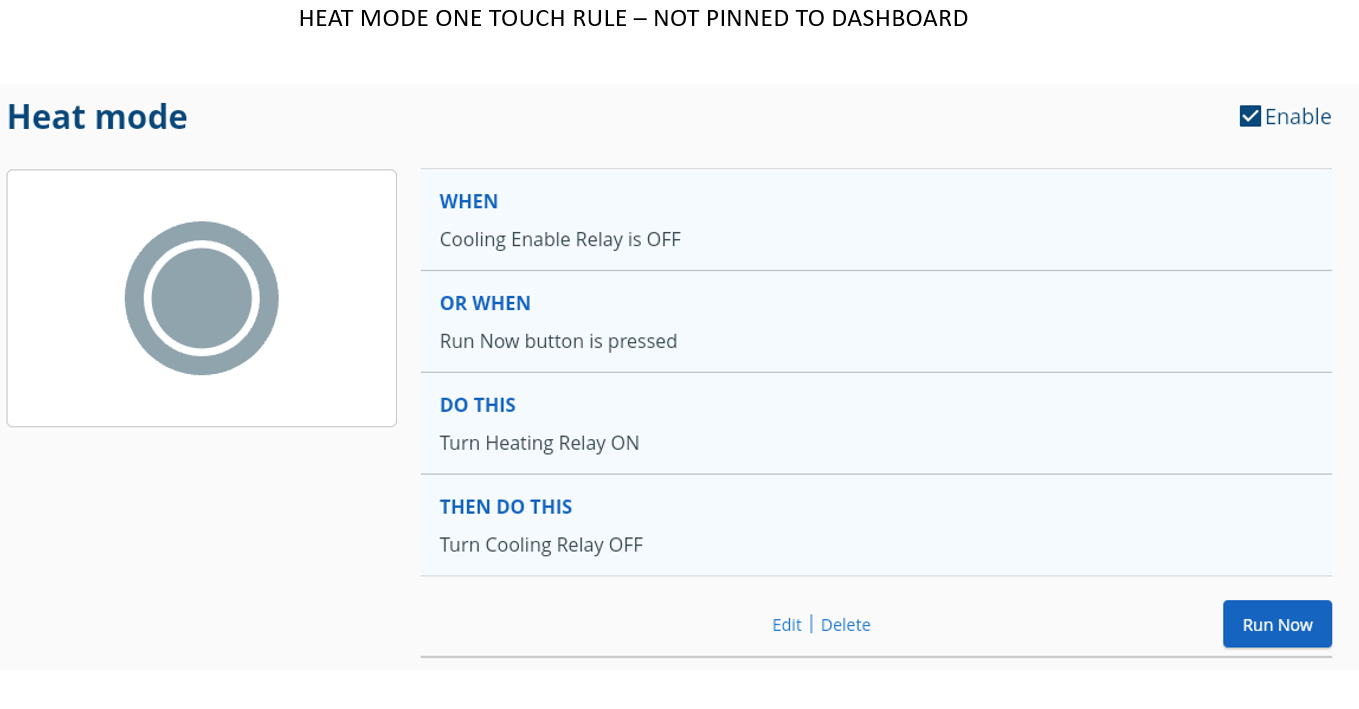1359x709 pixels.
Task: Select the THEN DO THIS section header
Action: [x=506, y=507]
